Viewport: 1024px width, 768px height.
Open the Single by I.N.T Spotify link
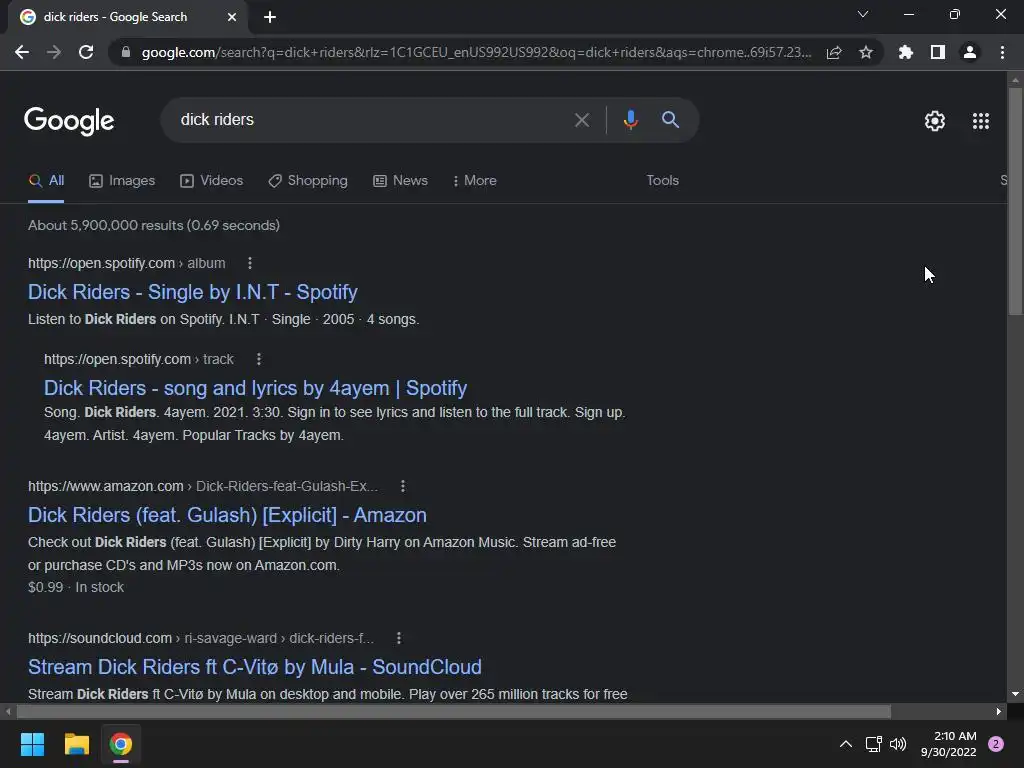[193, 292]
